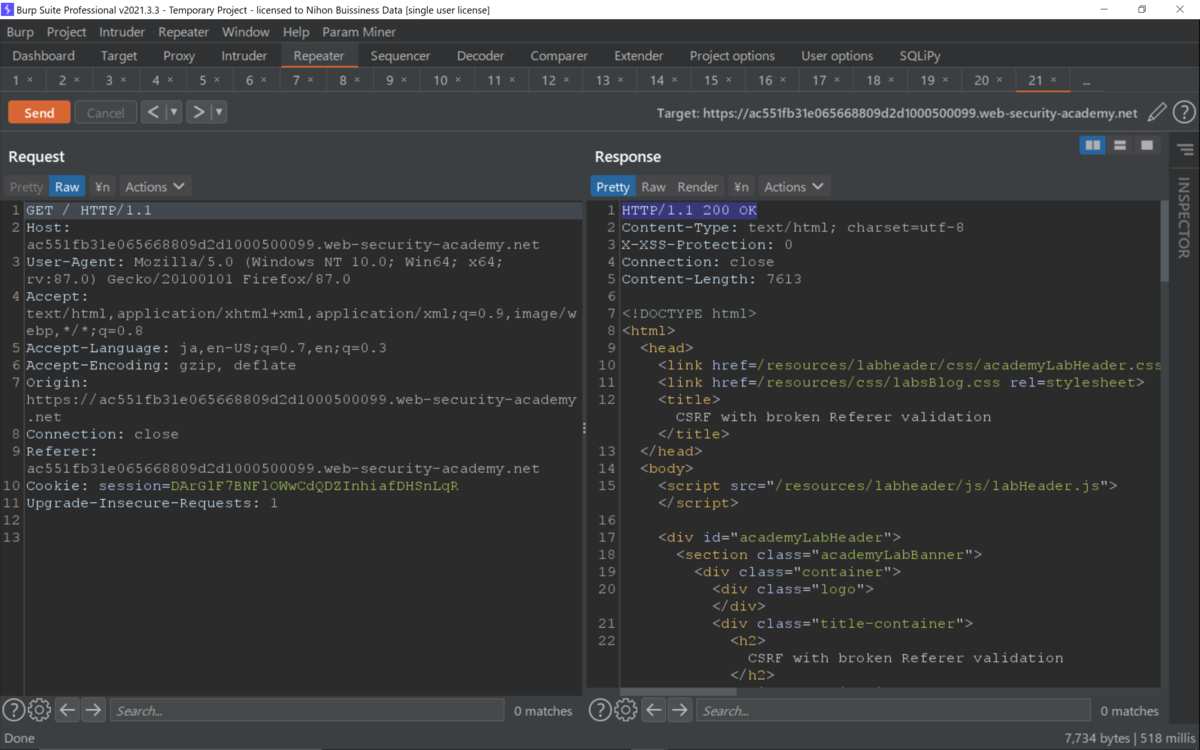Open request search help icon
Screen dimensions: 1200x750
tap(14, 710)
